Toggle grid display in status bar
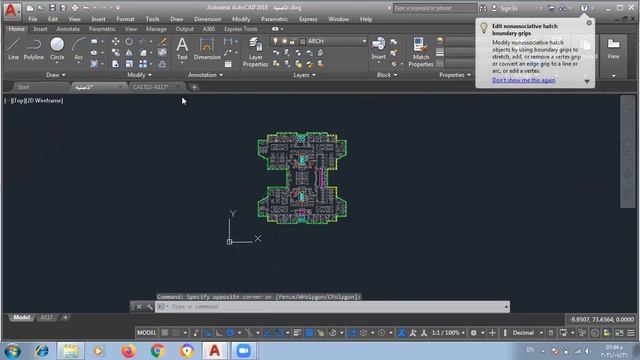The image size is (640, 360). click(x=164, y=333)
